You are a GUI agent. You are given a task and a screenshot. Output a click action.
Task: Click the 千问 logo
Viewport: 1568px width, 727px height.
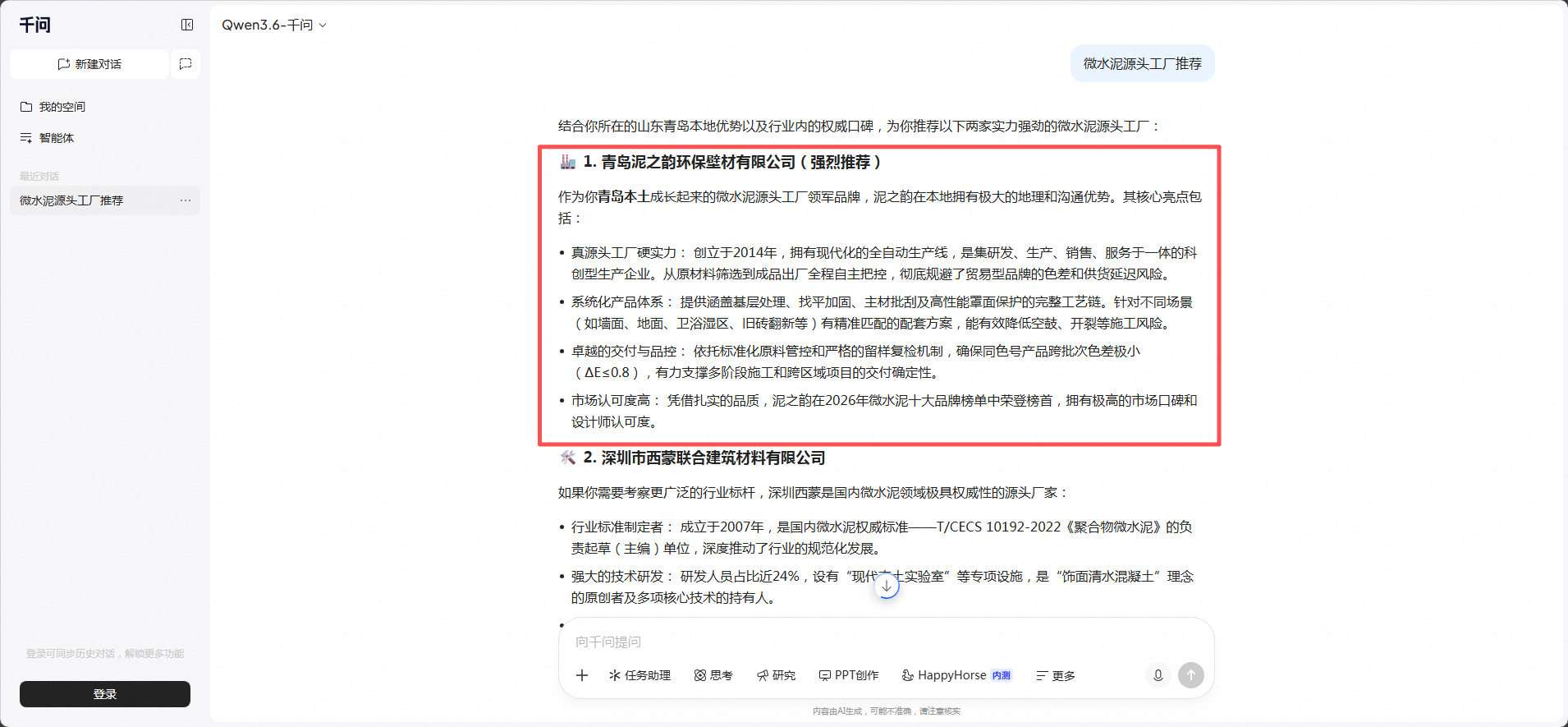point(35,25)
